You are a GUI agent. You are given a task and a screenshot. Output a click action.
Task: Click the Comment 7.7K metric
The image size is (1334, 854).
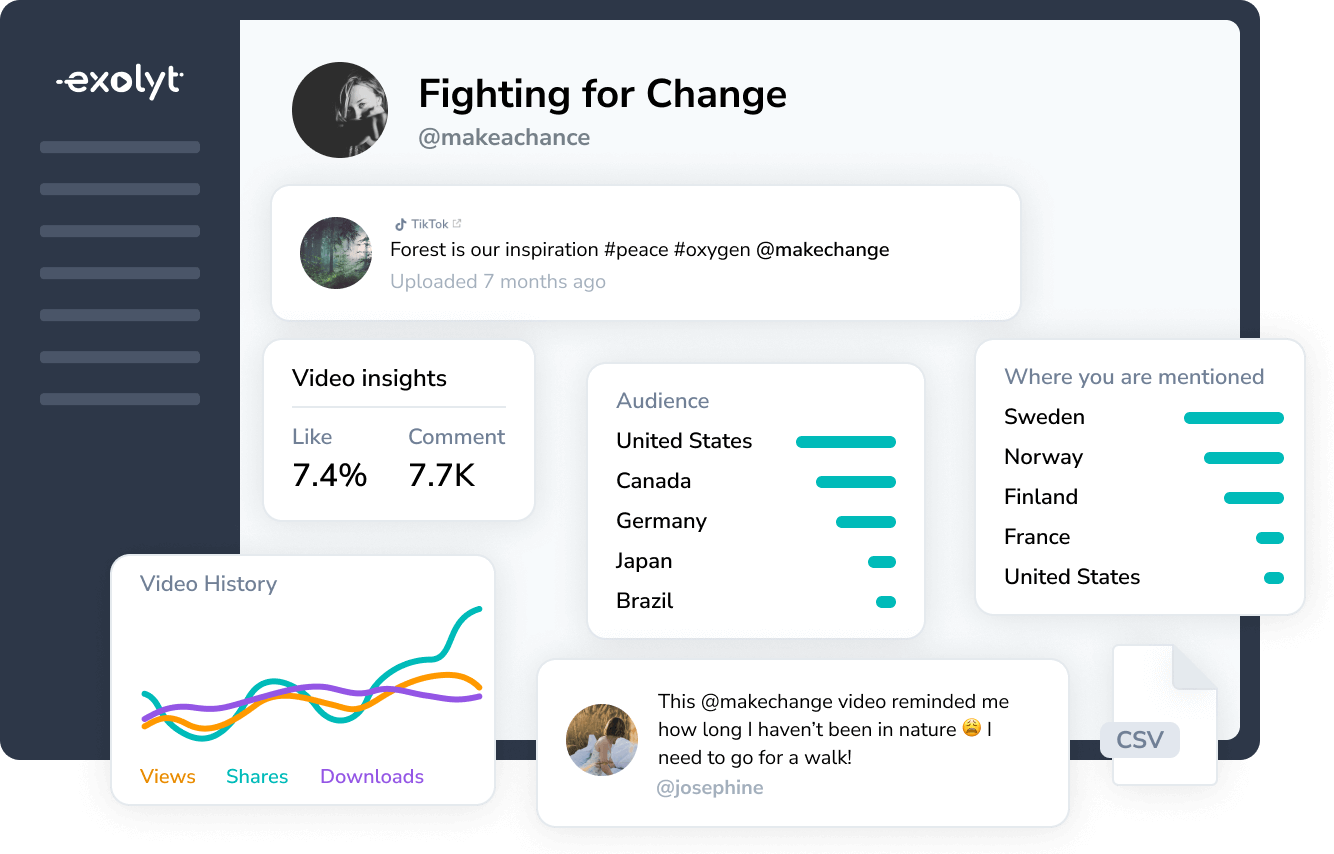click(x=457, y=459)
